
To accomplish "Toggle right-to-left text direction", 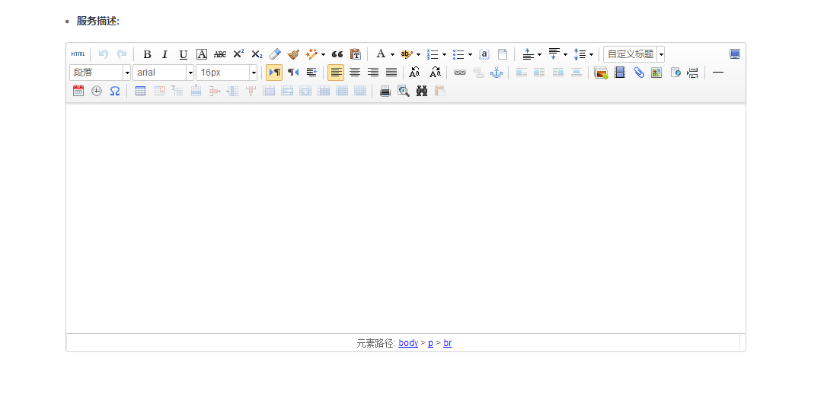I will point(293,72).
